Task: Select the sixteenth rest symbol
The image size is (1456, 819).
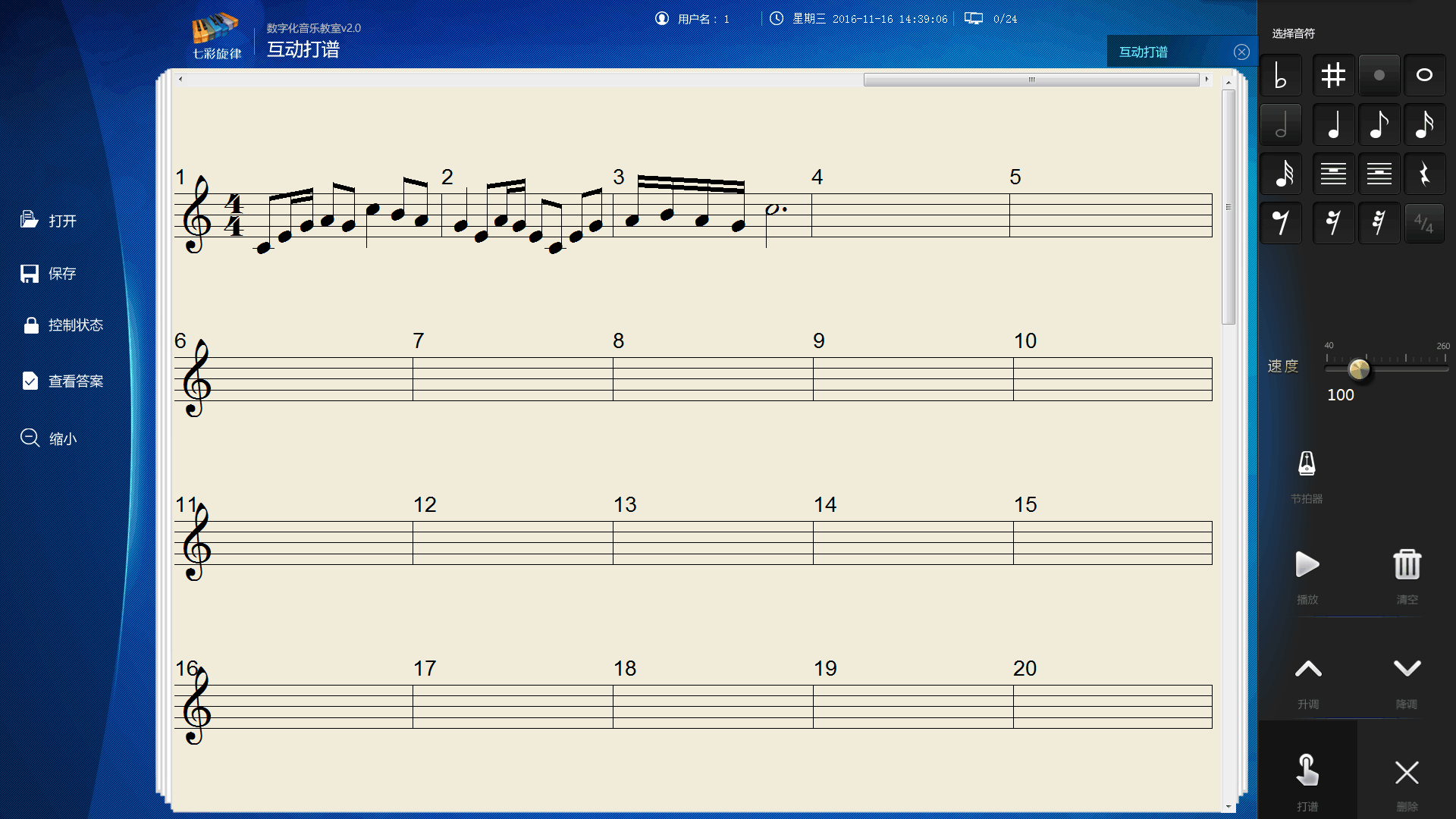Action: pos(1333,223)
